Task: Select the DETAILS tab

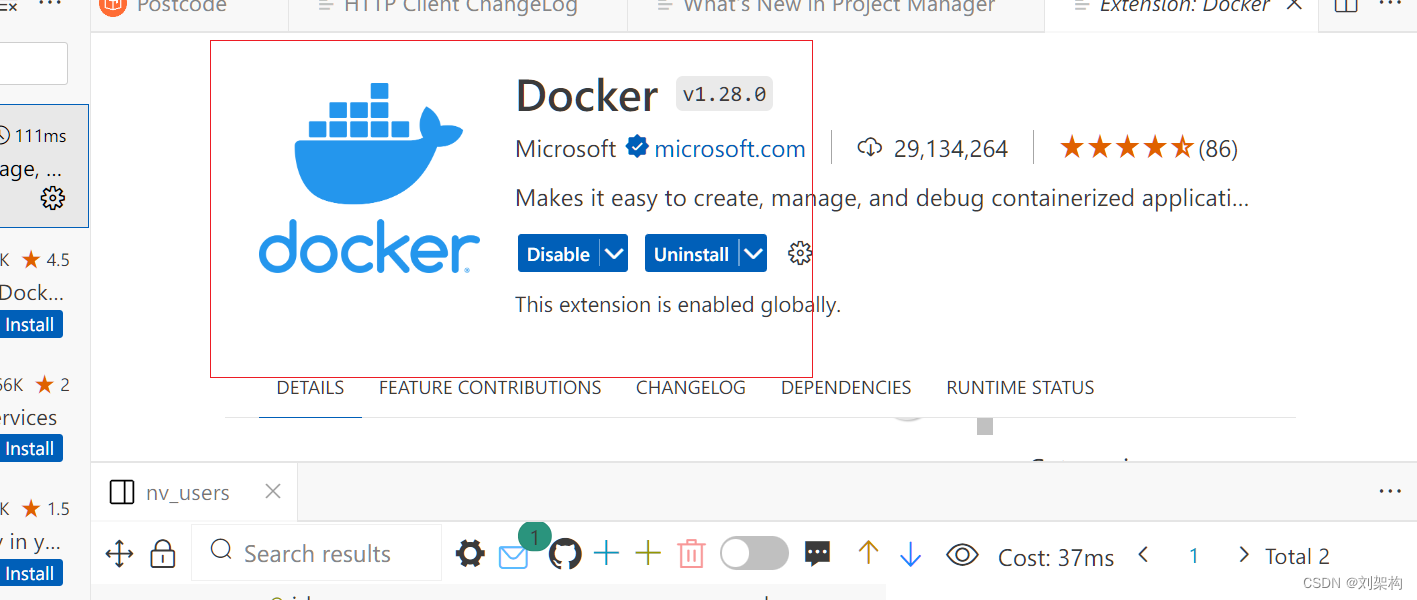Action: (310, 388)
